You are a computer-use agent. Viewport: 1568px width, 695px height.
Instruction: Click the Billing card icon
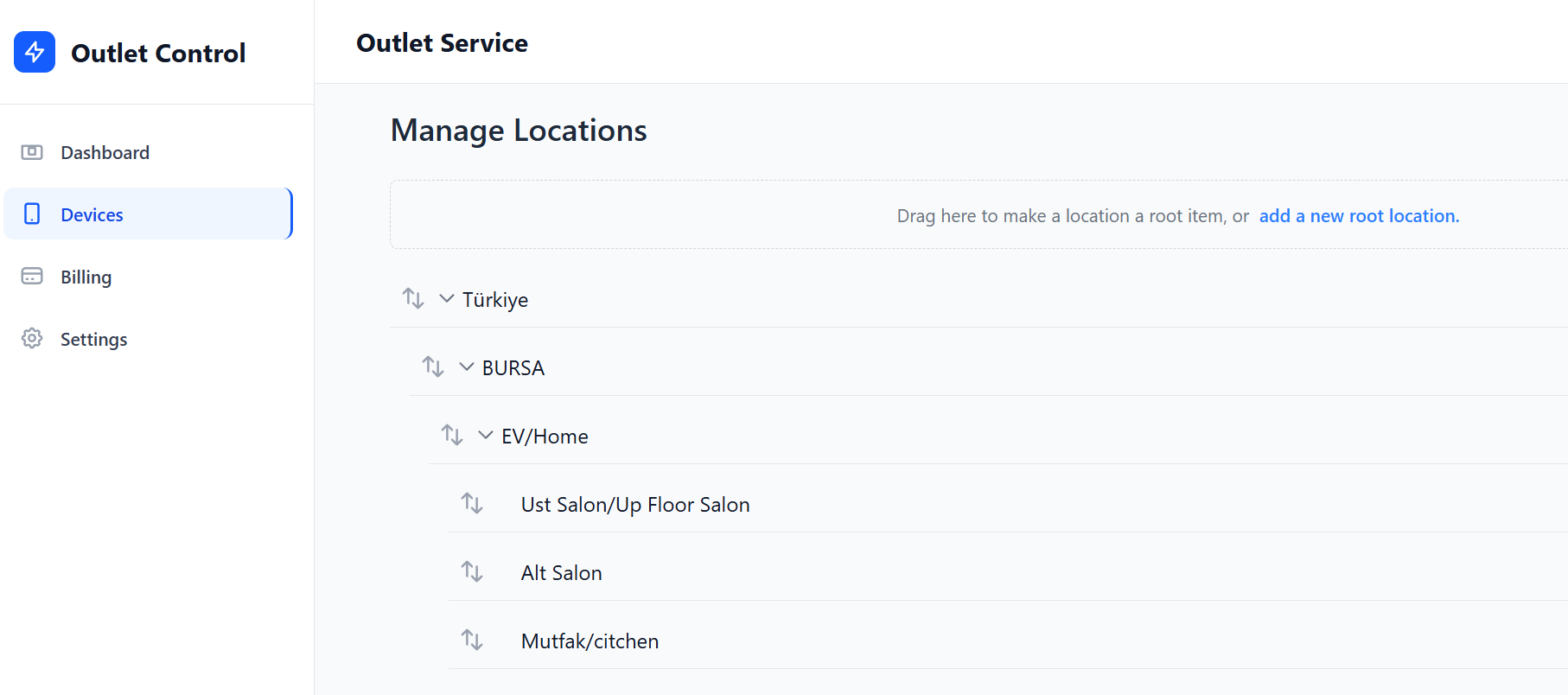tap(32, 276)
